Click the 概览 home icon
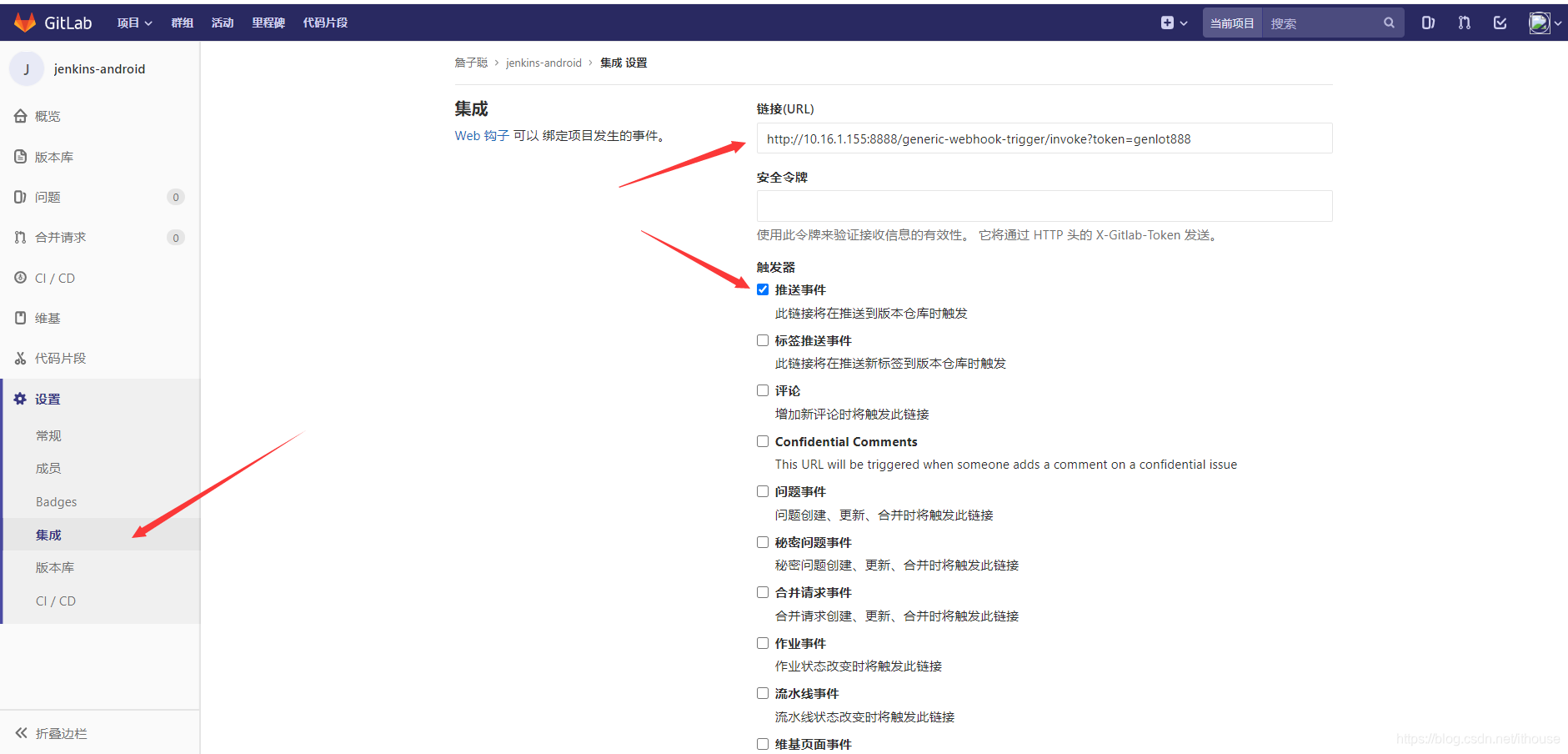This screenshot has width=1568, height=754. pyautogui.click(x=20, y=116)
